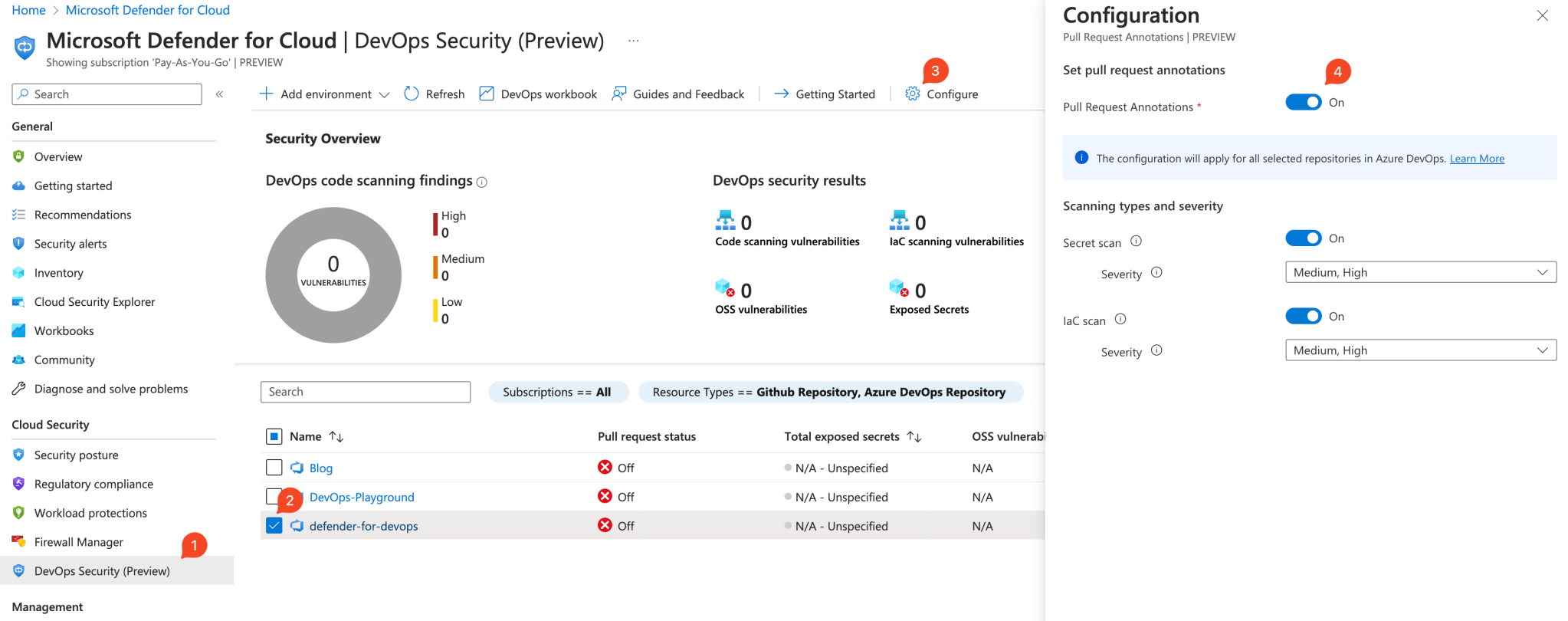Open the DevOps workbook chart icon

(487, 94)
